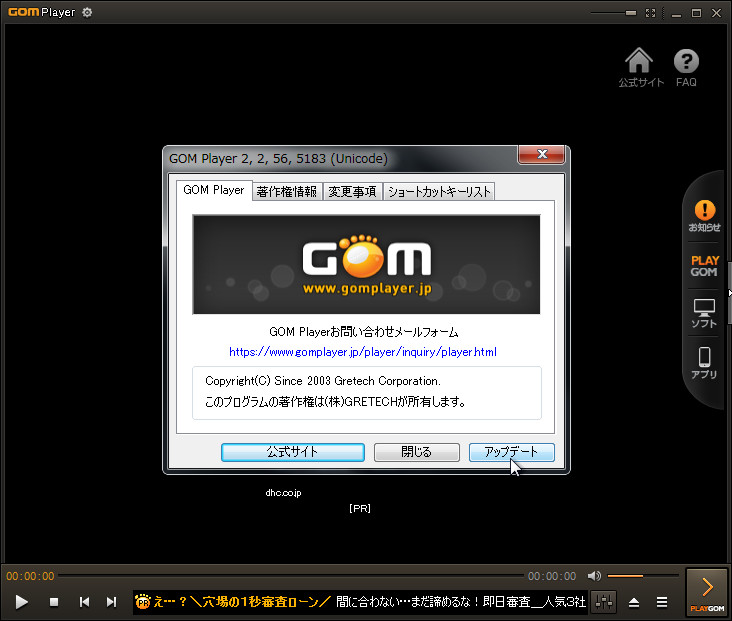Mute audio with the speaker icon

click(594, 576)
